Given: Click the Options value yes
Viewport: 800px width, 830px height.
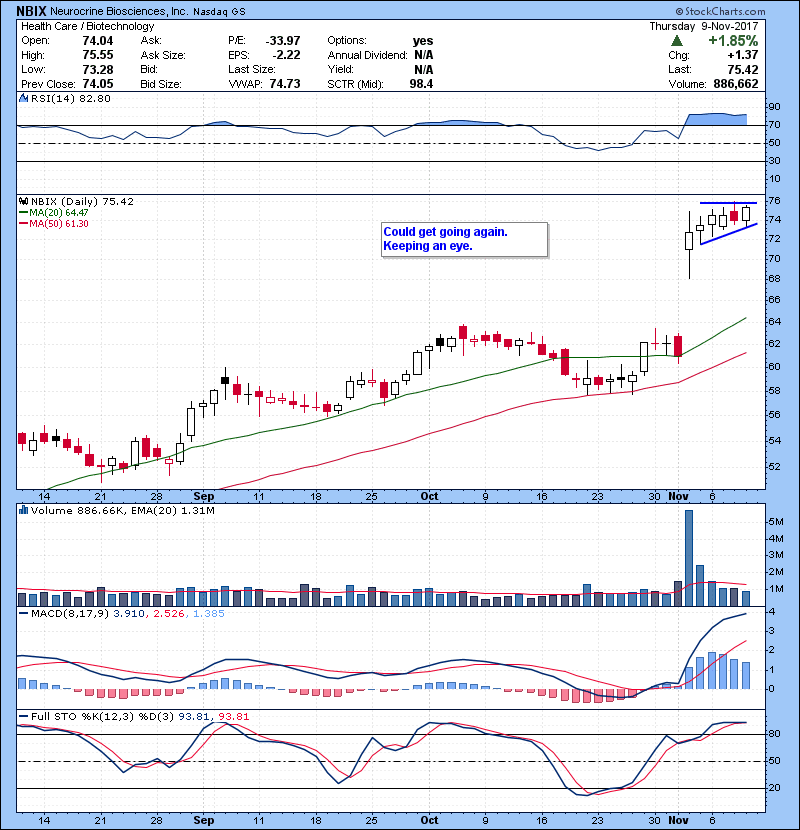Looking at the screenshot, I should pos(423,41).
